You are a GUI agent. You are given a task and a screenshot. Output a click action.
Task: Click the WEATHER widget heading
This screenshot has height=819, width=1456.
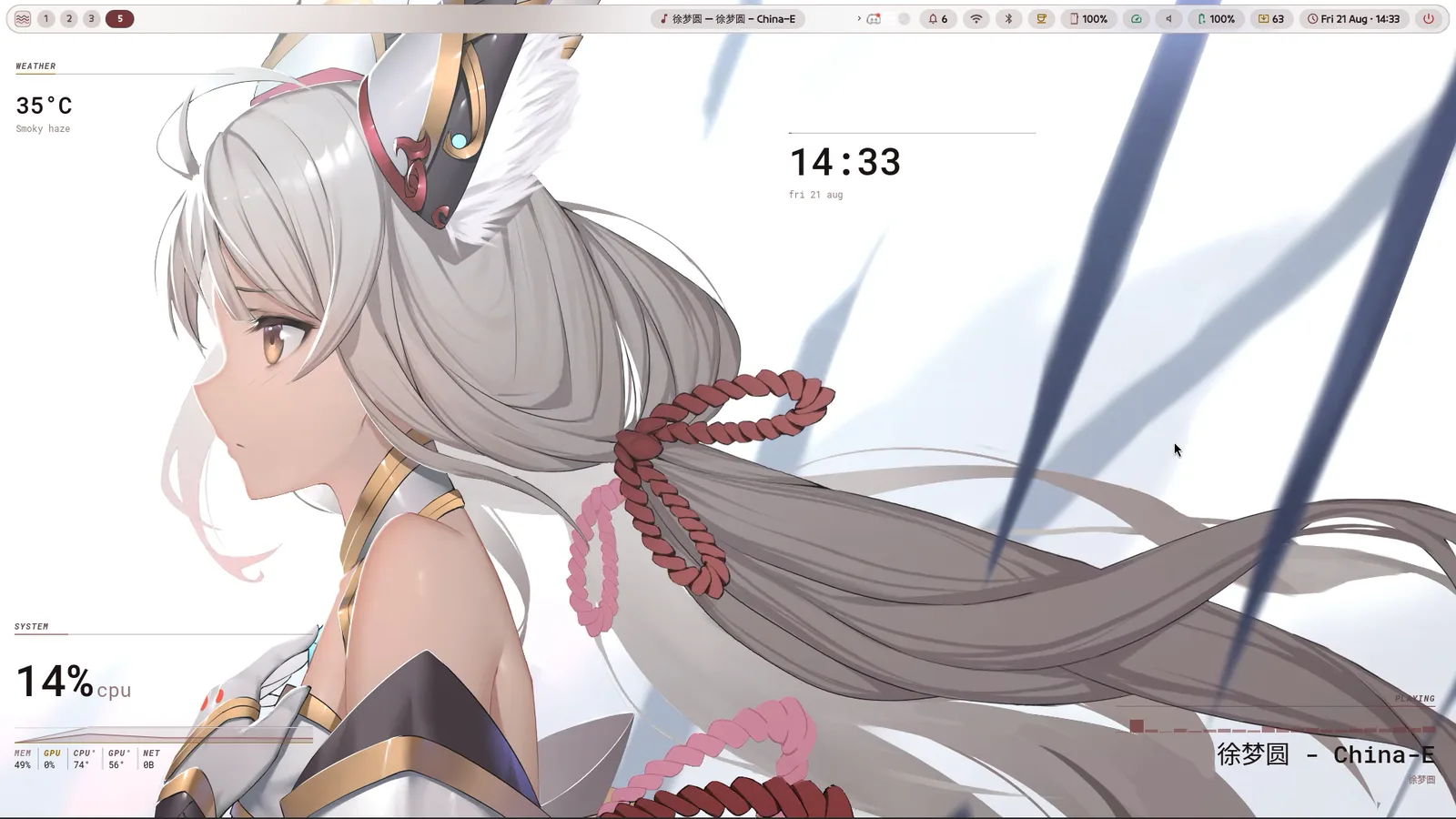point(35,66)
